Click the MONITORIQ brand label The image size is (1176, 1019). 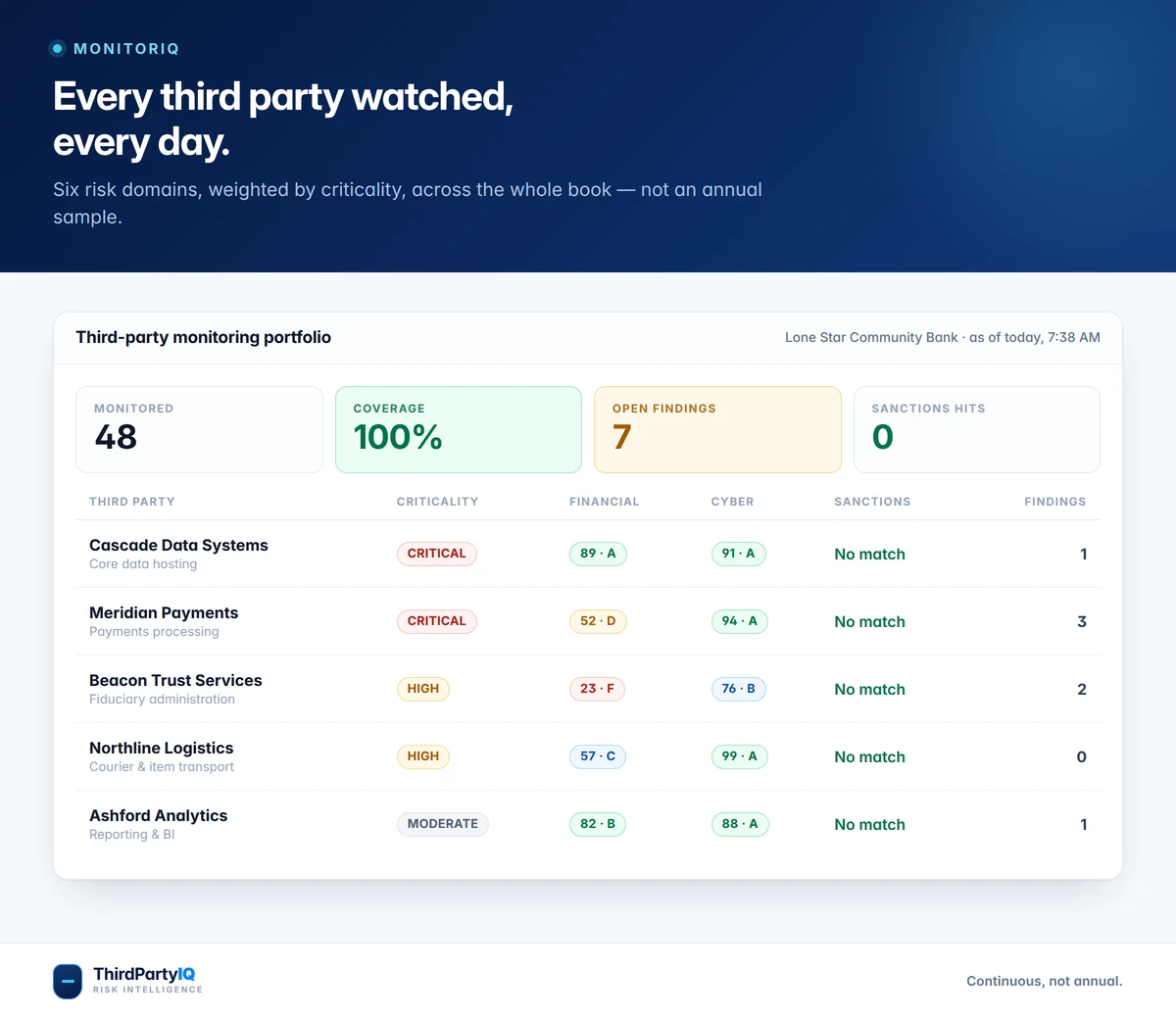(x=126, y=48)
